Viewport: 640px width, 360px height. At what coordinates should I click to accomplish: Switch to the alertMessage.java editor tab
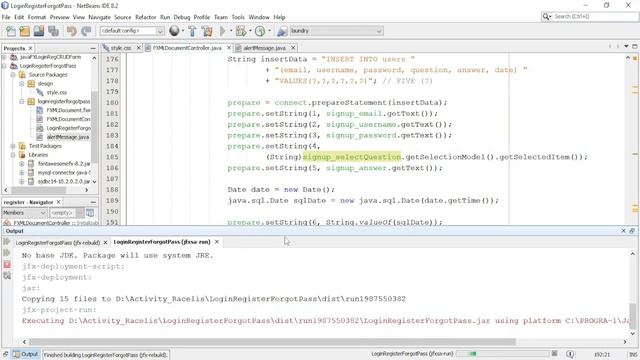pyautogui.click(x=264, y=48)
